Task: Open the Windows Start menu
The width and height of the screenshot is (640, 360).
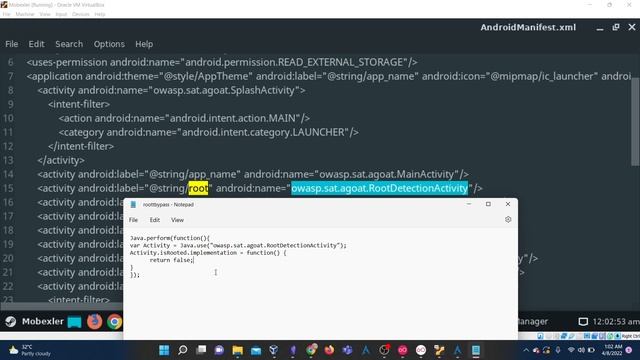Action: [164, 350]
